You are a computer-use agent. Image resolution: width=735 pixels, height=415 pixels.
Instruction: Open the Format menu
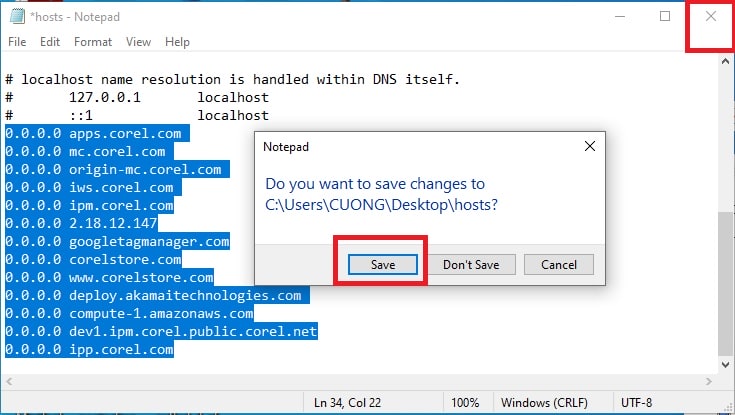pos(93,42)
